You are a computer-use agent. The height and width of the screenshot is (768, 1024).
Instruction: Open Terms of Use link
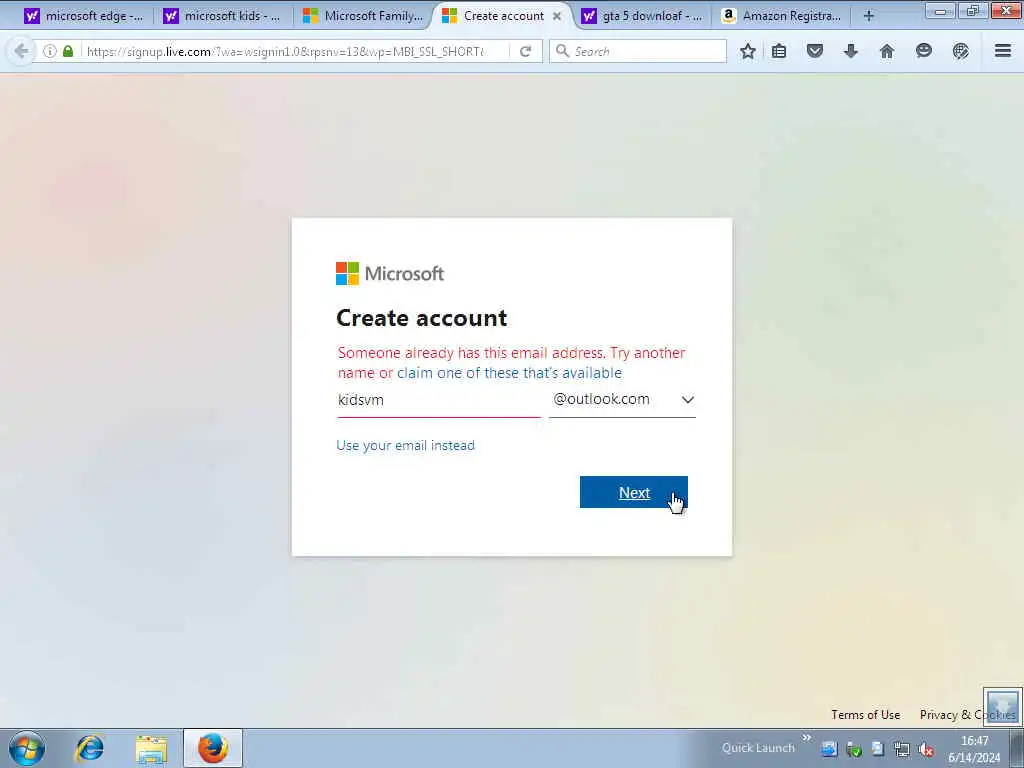click(x=865, y=714)
